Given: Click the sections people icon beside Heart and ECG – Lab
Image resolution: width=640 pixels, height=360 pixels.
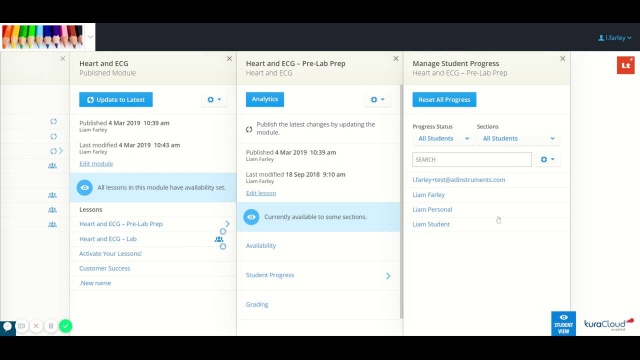Looking at the screenshot, I should click(x=219, y=239).
